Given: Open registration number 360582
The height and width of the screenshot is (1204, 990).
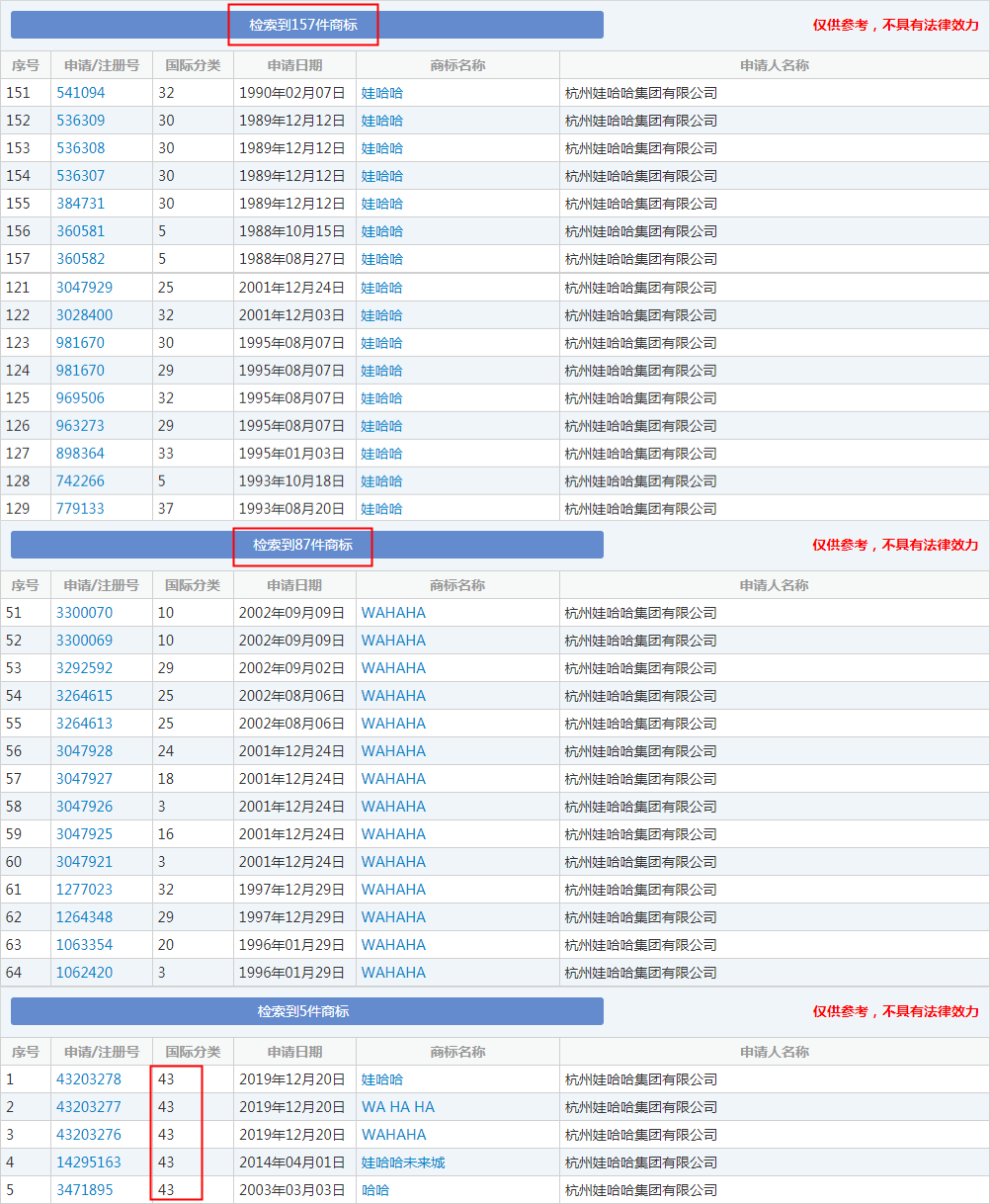Looking at the screenshot, I should pyautogui.click(x=80, y=259).
